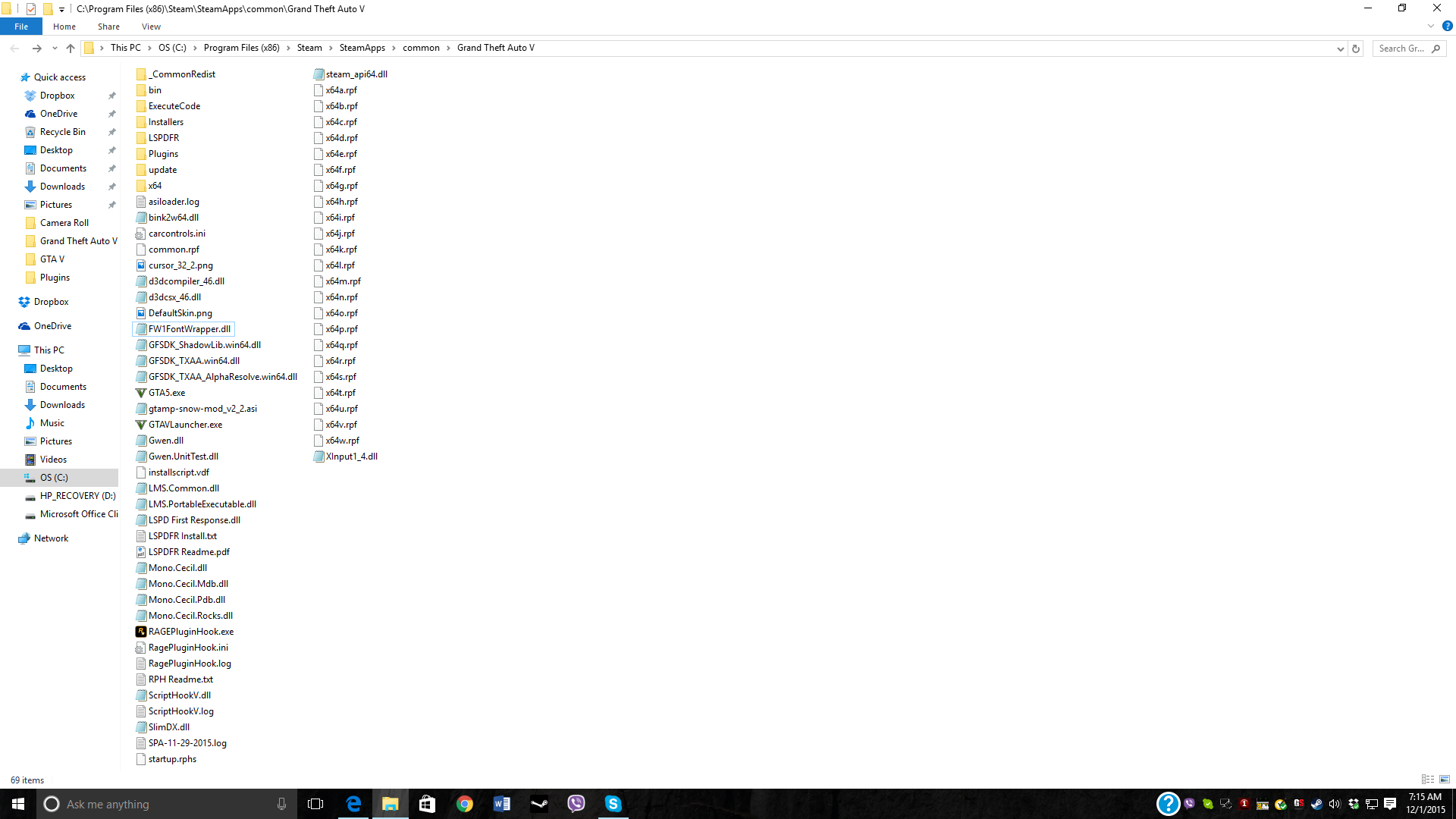Open the Explorer Help question mark icon
Viewport: 1456px width, 819px height.
click(x=1447, y=27)
